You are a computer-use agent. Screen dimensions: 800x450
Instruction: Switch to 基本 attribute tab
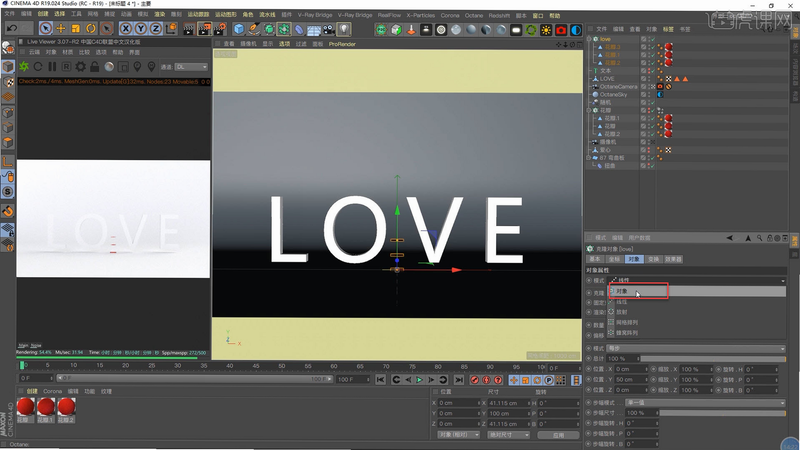click(595, 259)
